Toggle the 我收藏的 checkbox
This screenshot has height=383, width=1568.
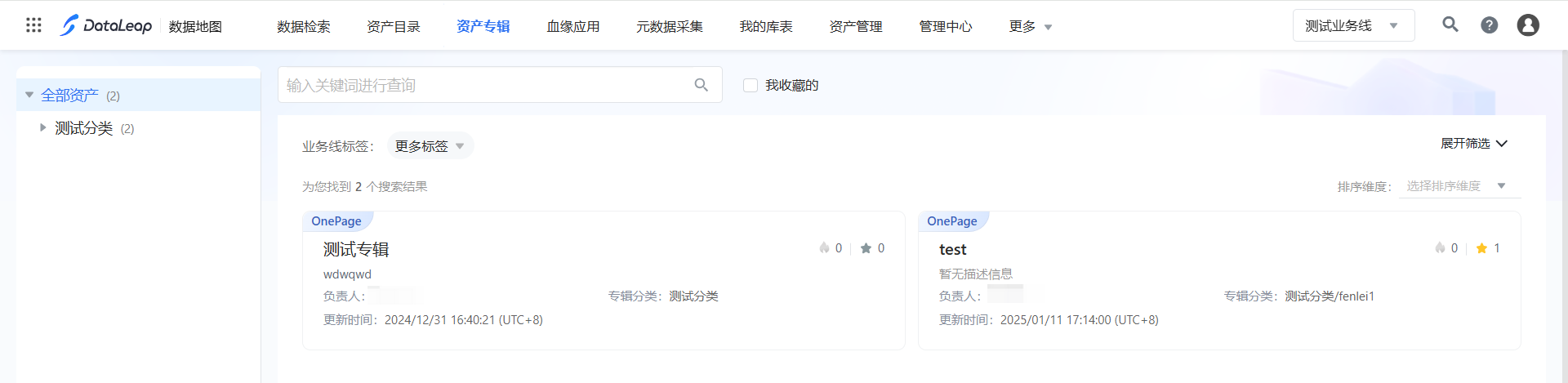[751, 85]
